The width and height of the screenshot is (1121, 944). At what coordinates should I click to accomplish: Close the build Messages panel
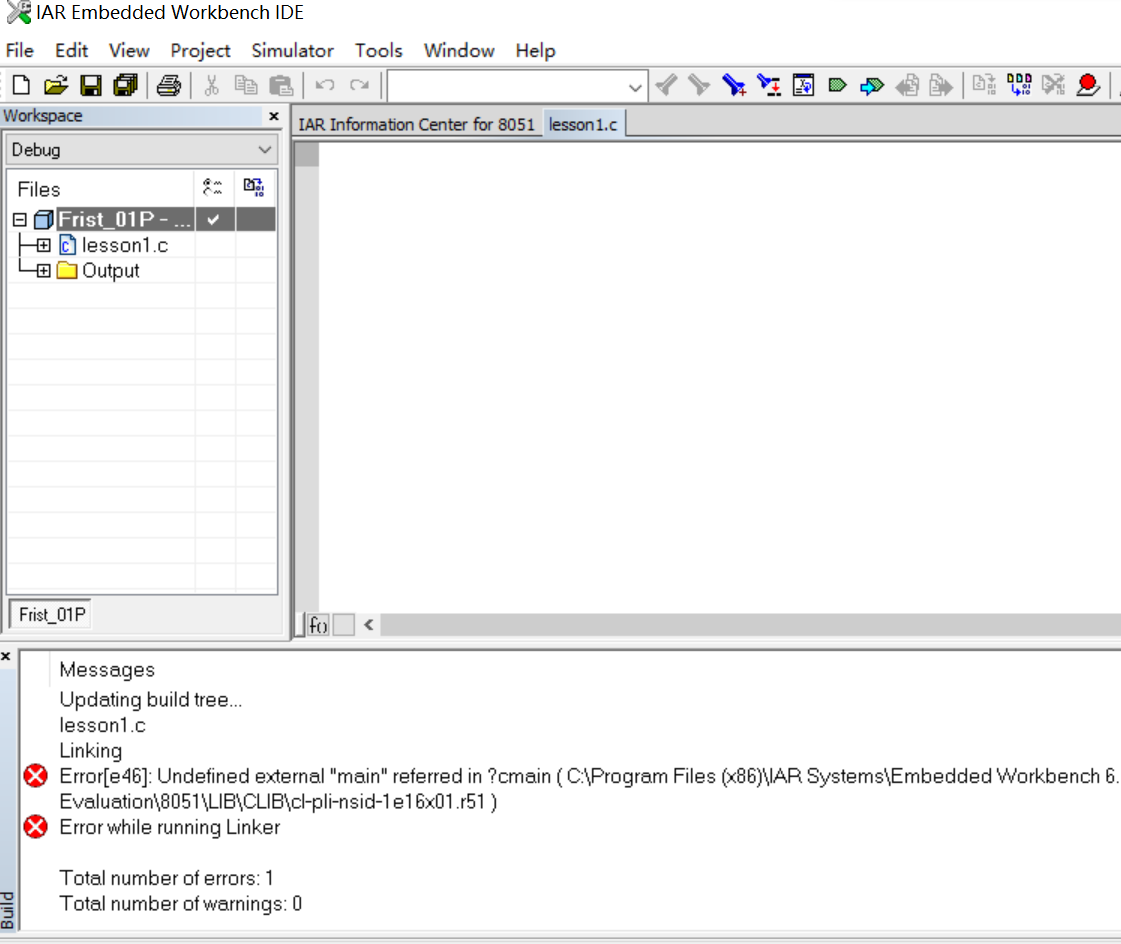tap(6, 656)
